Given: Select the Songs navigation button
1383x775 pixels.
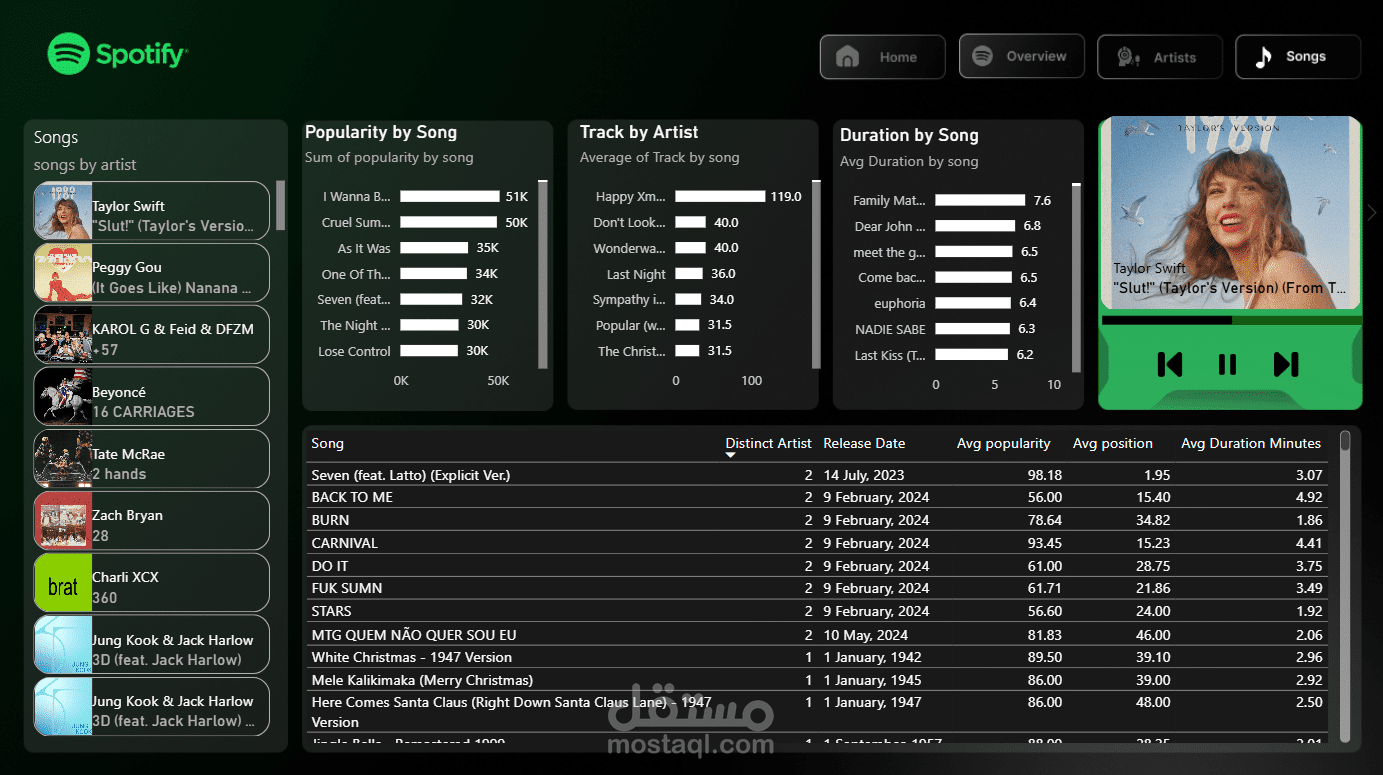Looking at the screenshot, I should [x=1298, y=57].
